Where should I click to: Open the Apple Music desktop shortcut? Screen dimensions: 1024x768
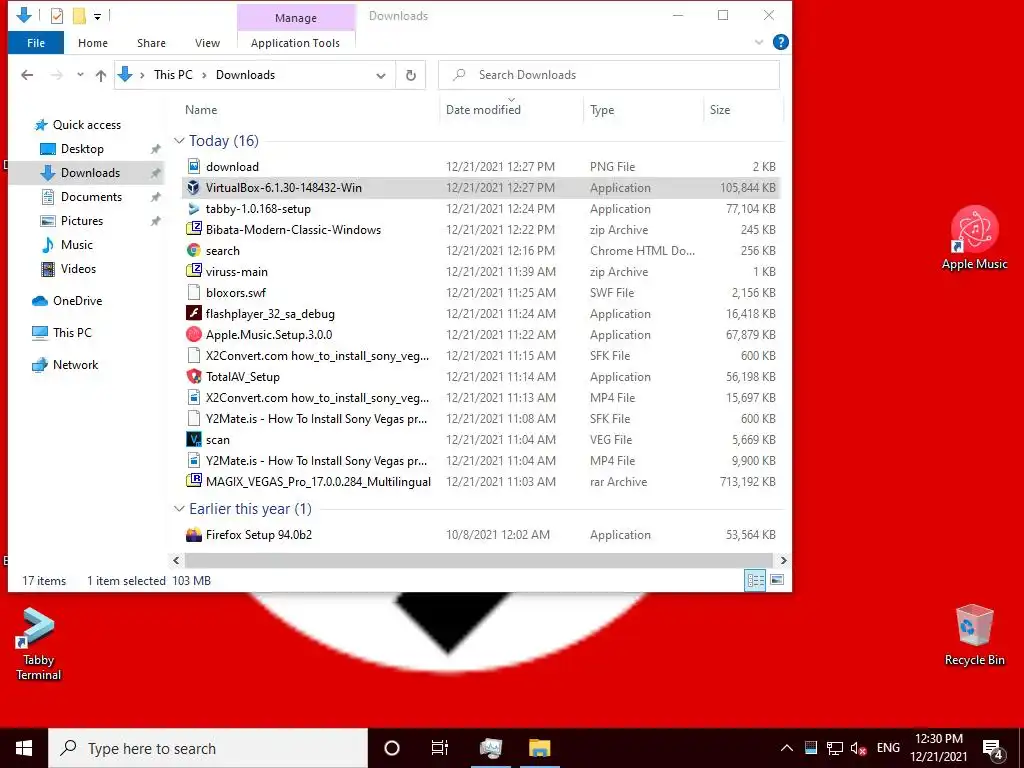(x=974, y=238)
